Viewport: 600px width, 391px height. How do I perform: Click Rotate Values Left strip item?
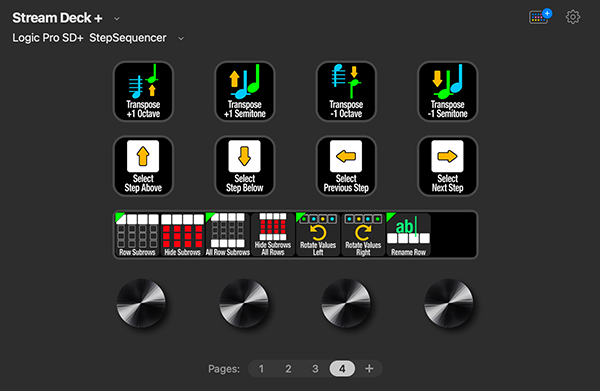point(318,235)
